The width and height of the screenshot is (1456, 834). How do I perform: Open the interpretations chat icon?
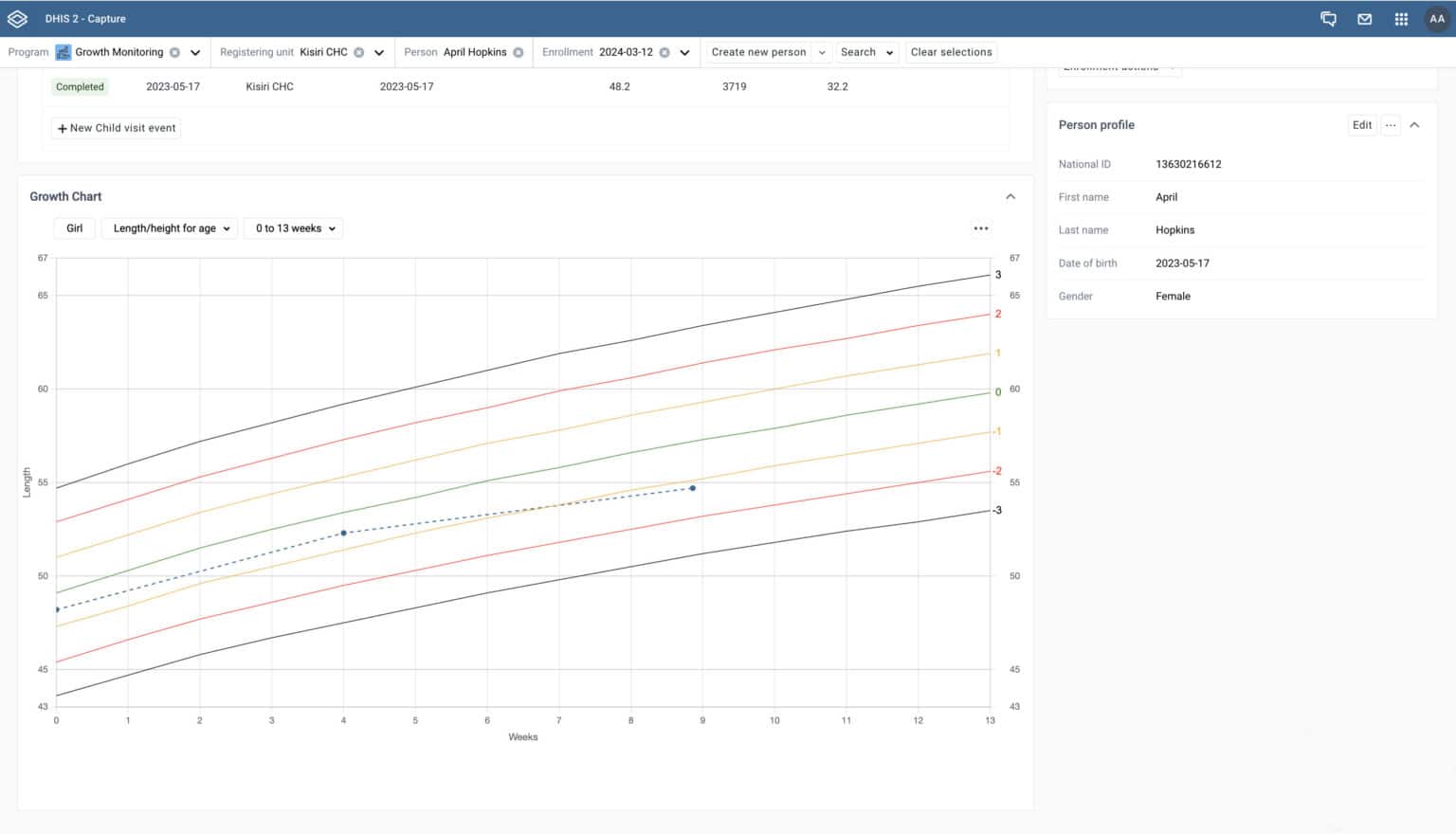click(x=1328, y=18)
